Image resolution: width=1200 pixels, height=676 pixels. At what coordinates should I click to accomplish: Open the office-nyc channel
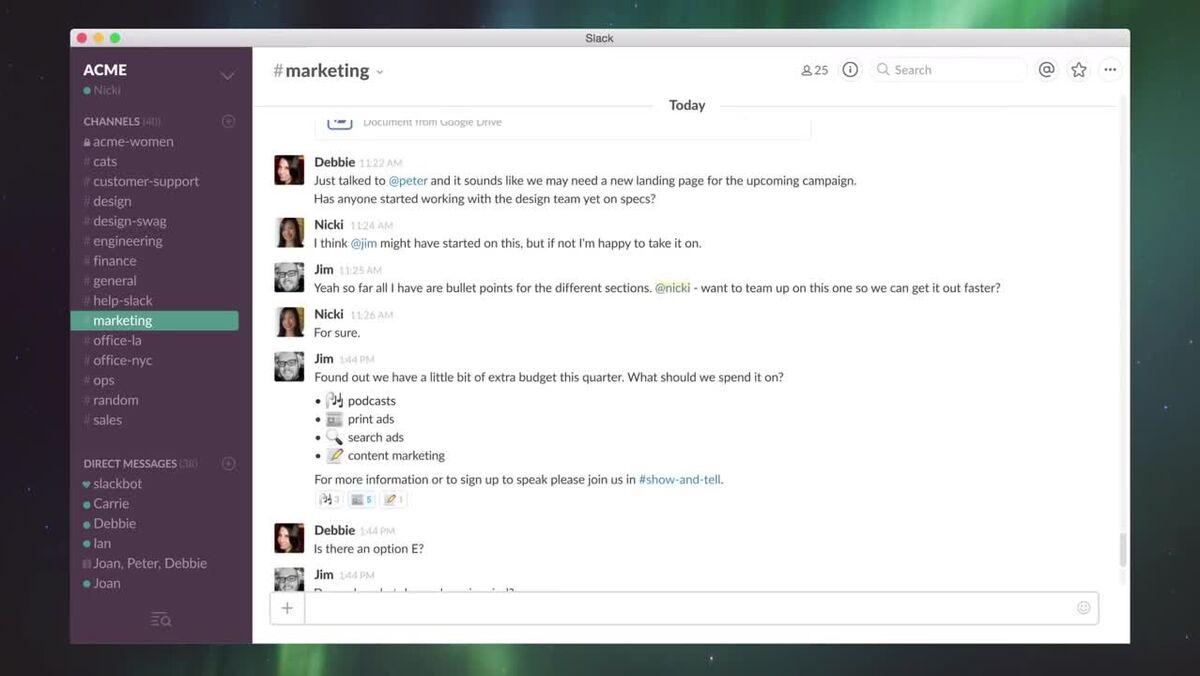point(122,361)
